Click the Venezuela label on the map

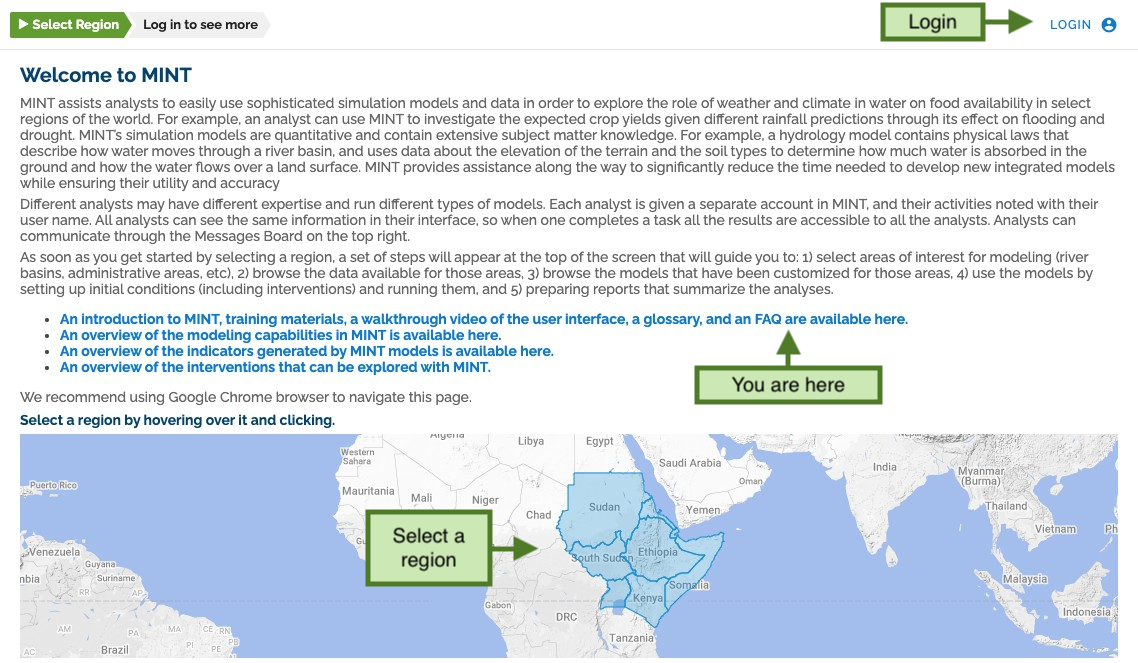coord(54,551)
